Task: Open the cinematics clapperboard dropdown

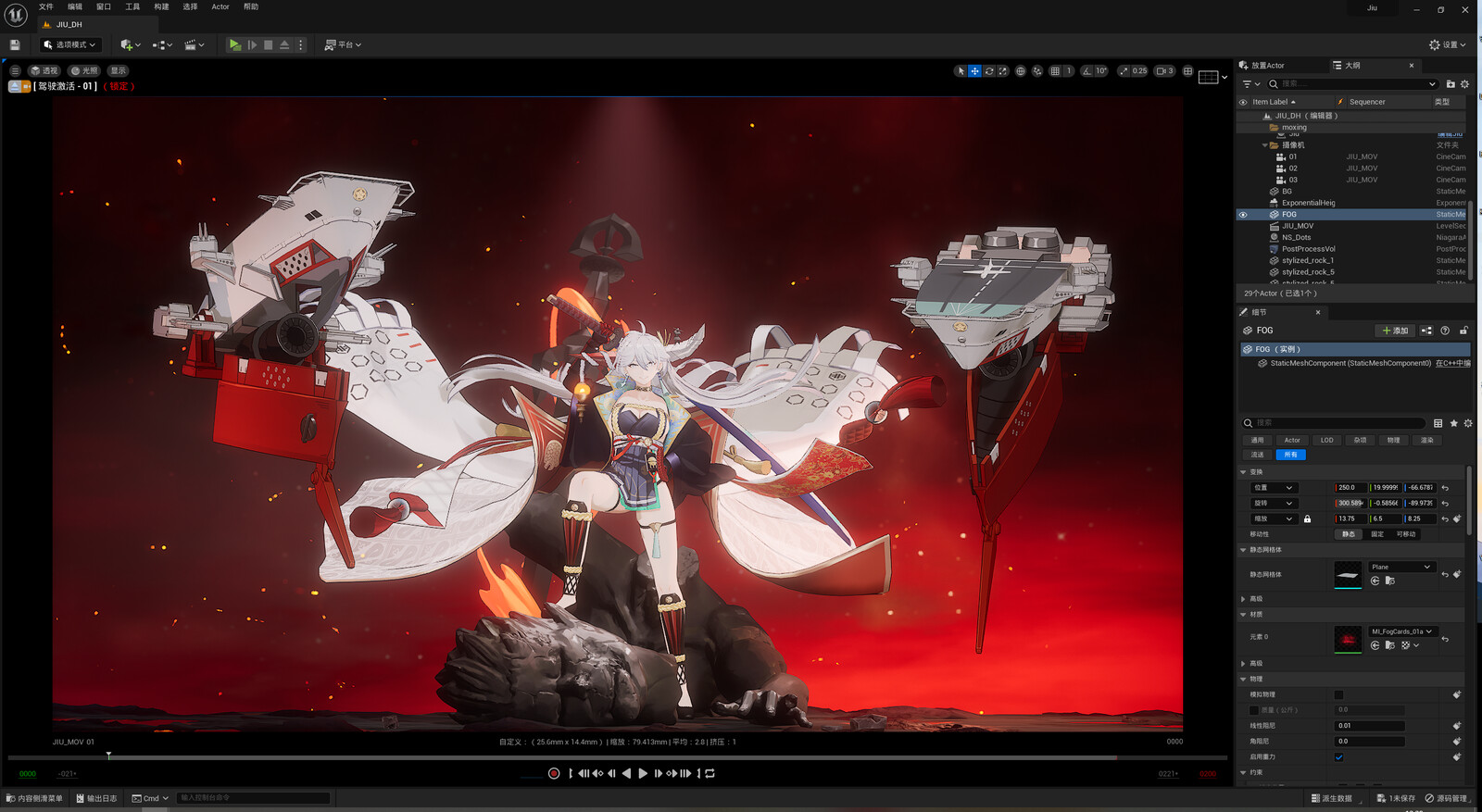Action: (x=195, y=44)
